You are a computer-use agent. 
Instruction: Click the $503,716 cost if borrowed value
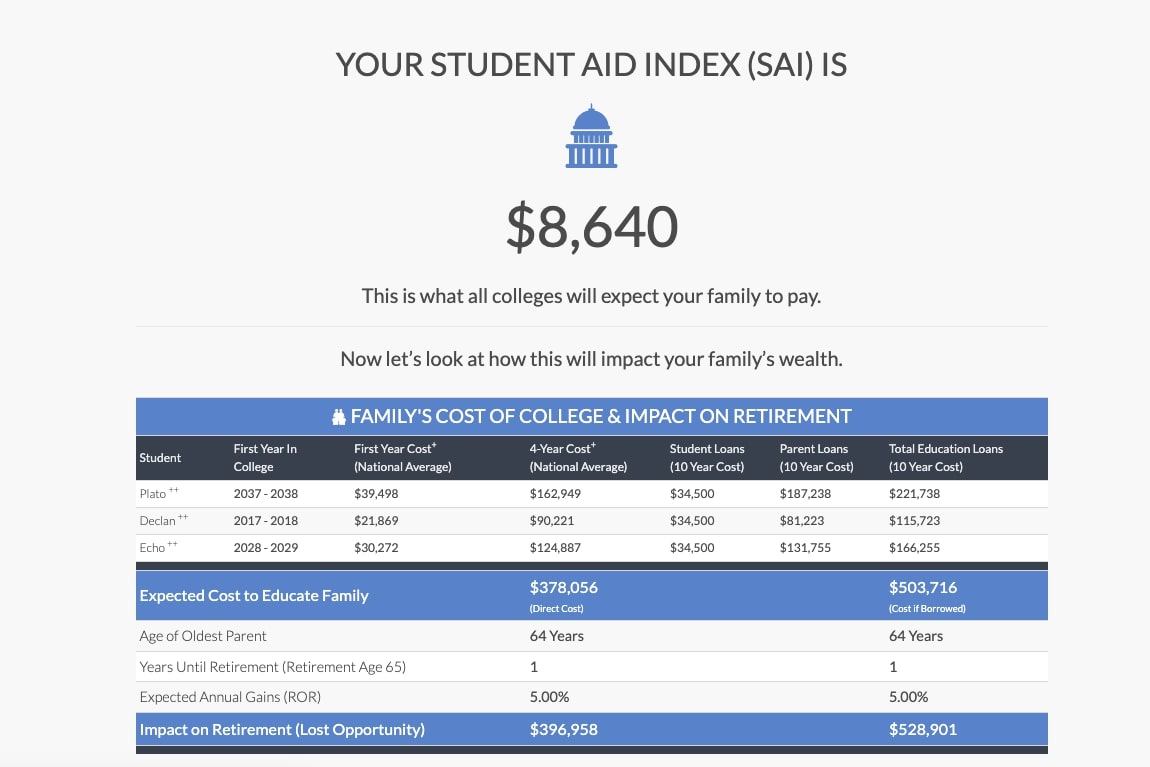pos(923,587)
